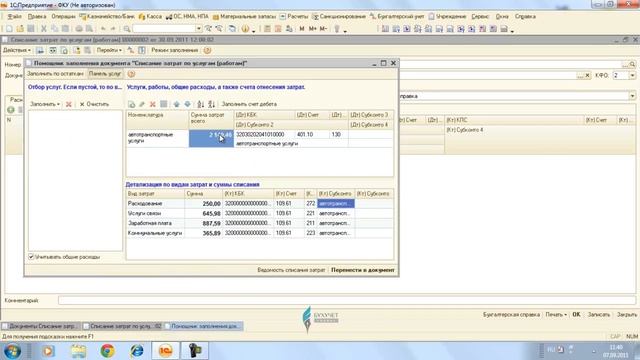The height and width of the screenshot is (360, 640).
Task: Move row down with blue down arrow
Action: (187, 104)
